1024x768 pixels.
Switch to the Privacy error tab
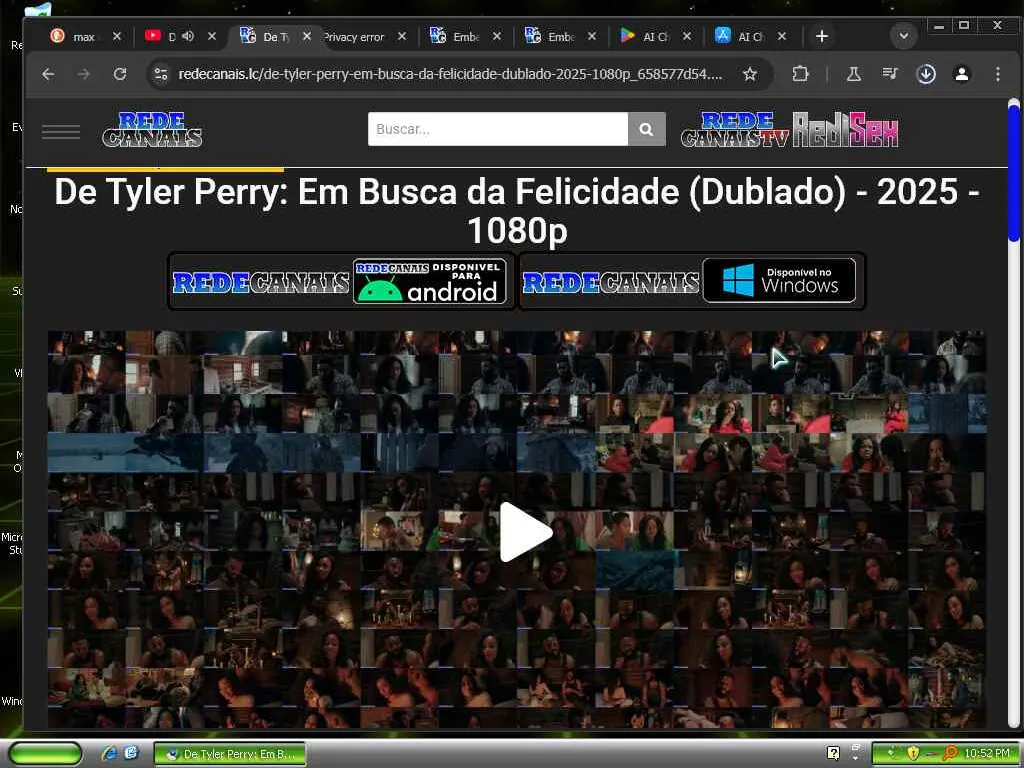click(355, 37)
